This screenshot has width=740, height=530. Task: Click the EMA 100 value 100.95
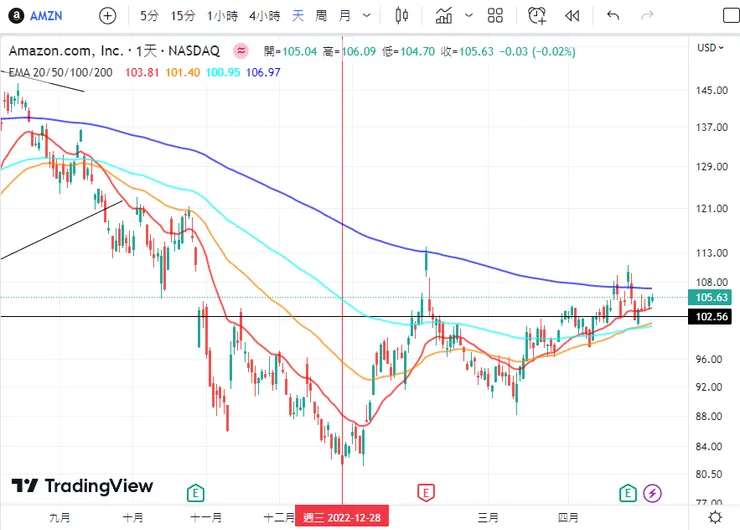(223, 72)
